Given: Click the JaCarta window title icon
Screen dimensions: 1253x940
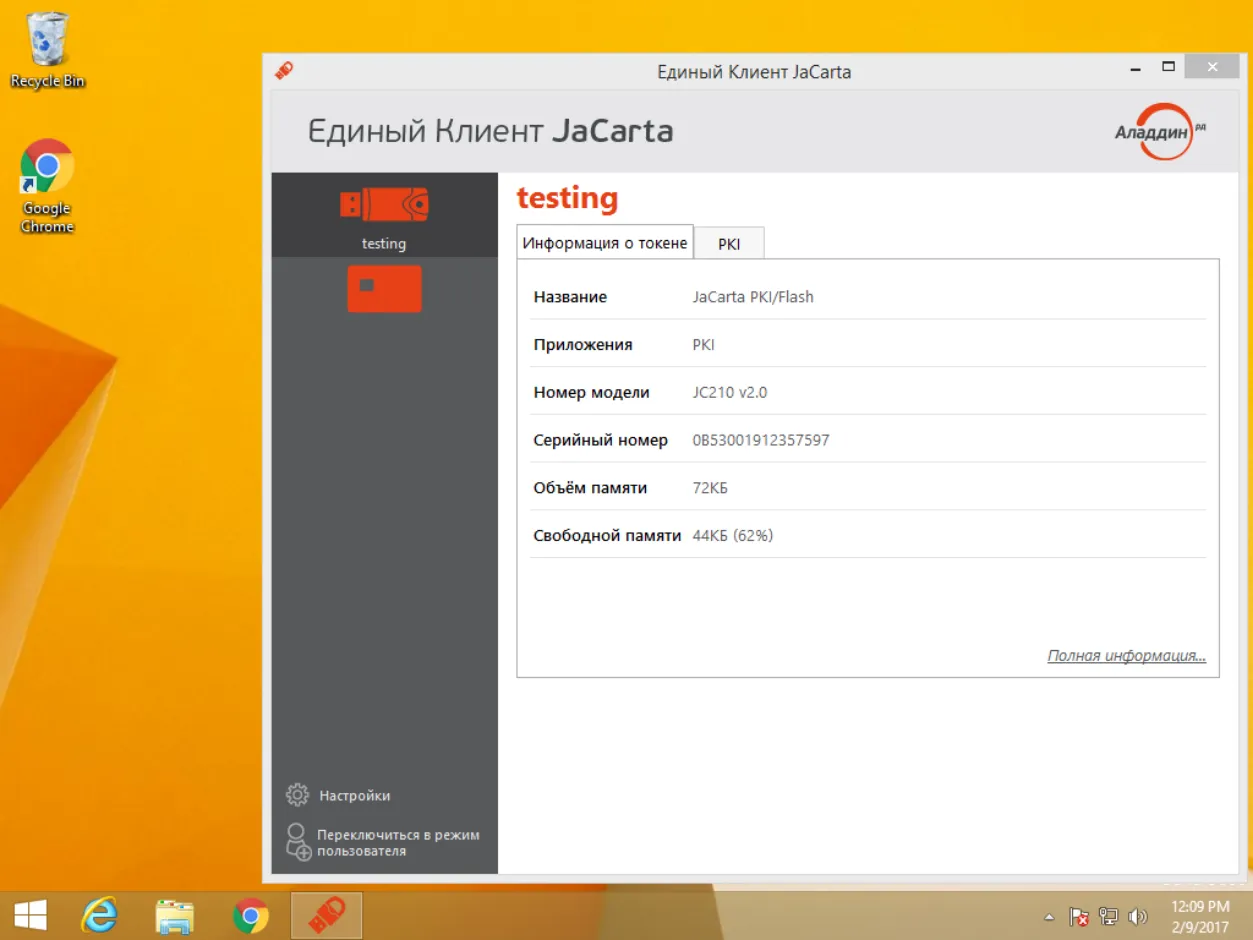Looking at the screenshot, I should (x=284, y=70).
